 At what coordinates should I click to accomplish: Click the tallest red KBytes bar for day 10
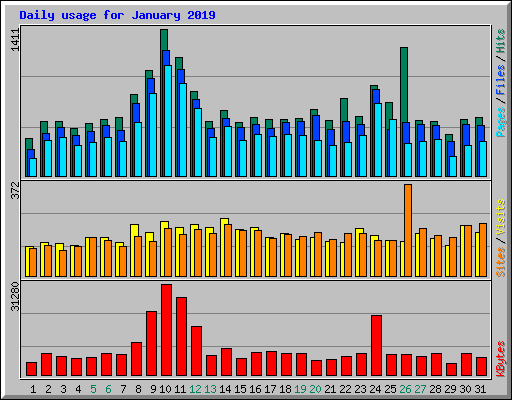(166, 330)
